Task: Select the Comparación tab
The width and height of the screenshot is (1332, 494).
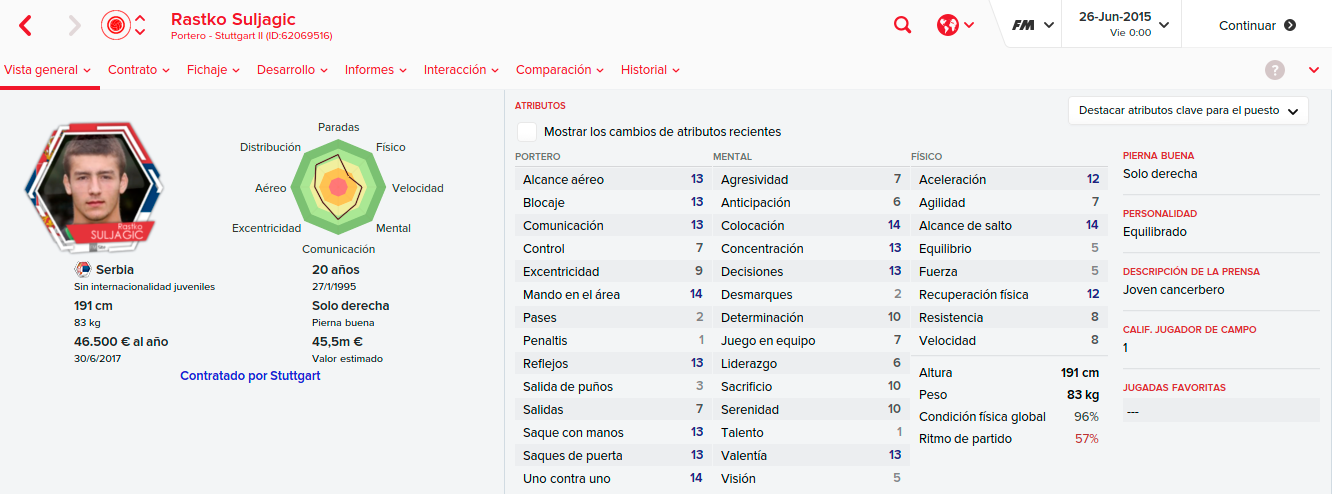Action: coord(560,70)
